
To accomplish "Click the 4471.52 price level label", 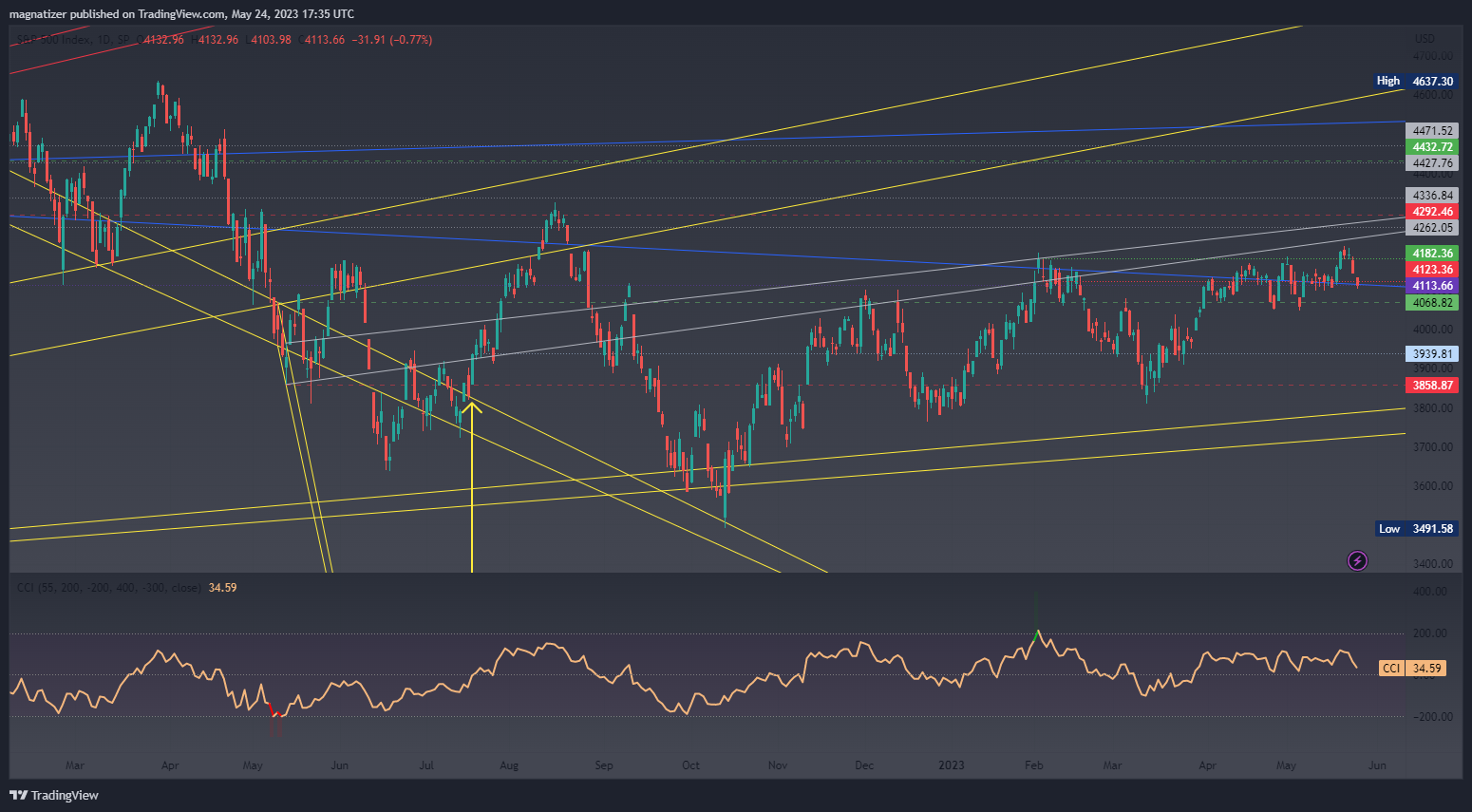I will 1432,131.
